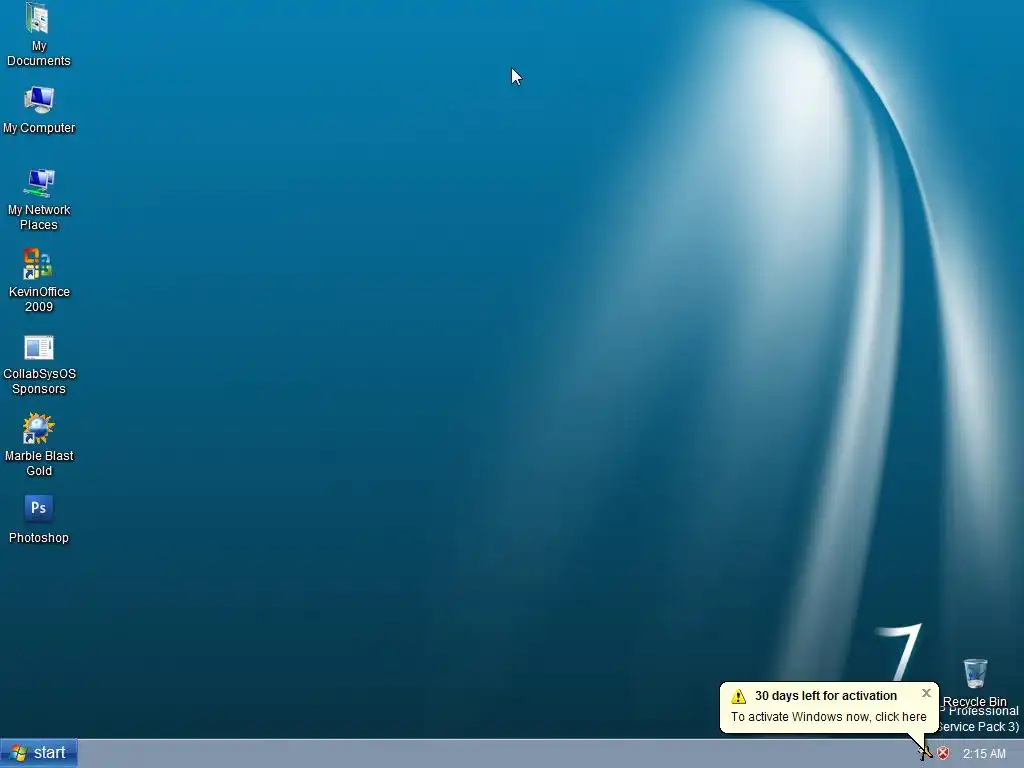Click the "30 days left for activation" title
Viewport: 1024px width, 768px height.
pyautogui.click(x=825, y=696)
